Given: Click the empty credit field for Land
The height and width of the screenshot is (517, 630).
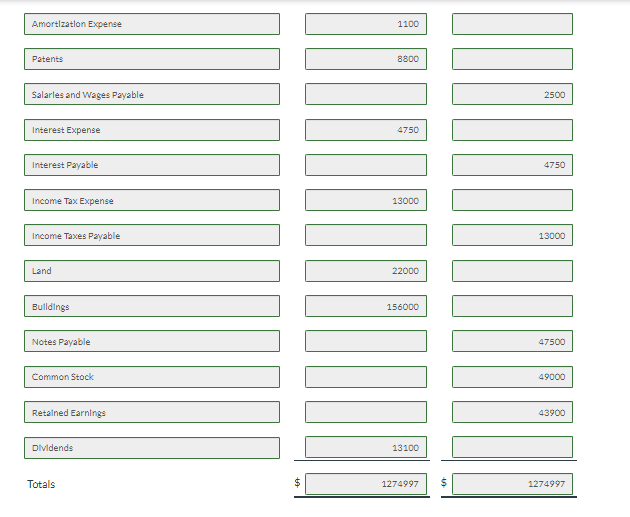Looking at the screenshot, I should [512, 271].
